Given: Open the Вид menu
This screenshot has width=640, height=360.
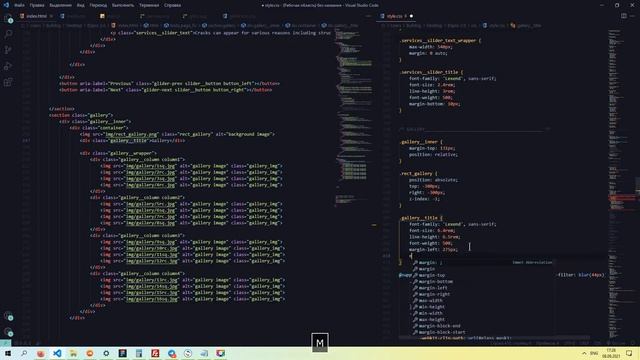Looking at the screenshot, I should coord(81,5).
